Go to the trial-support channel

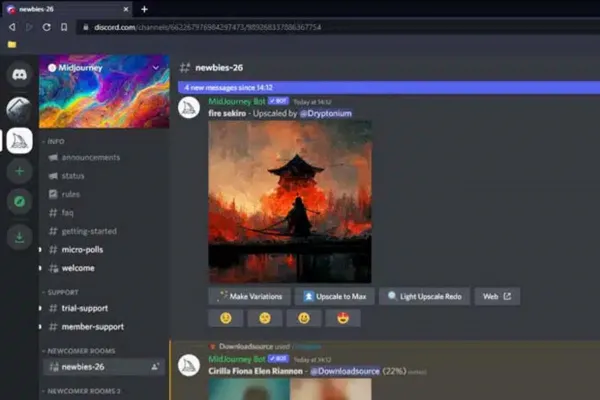coord(84,309)
